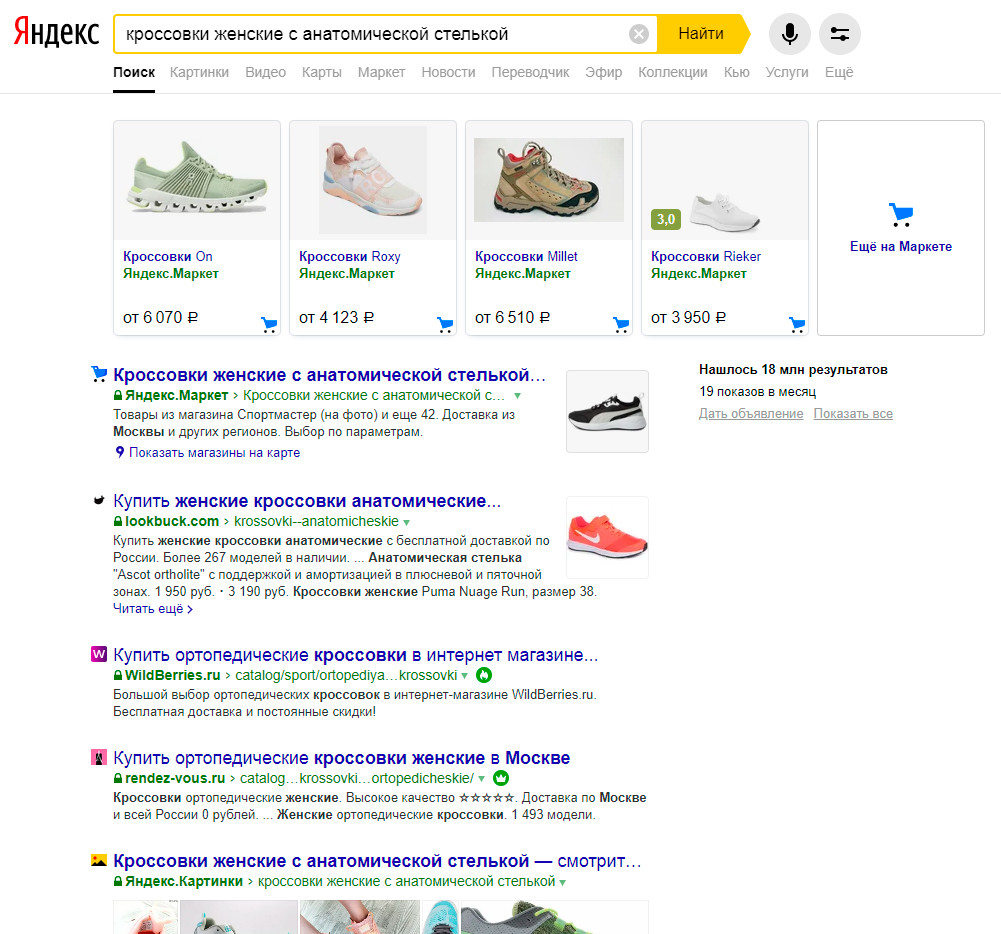This screenshot has width=1001, height=934.
Task: Open the Яндекс.Картинки result title
Action: click(377, 861)
